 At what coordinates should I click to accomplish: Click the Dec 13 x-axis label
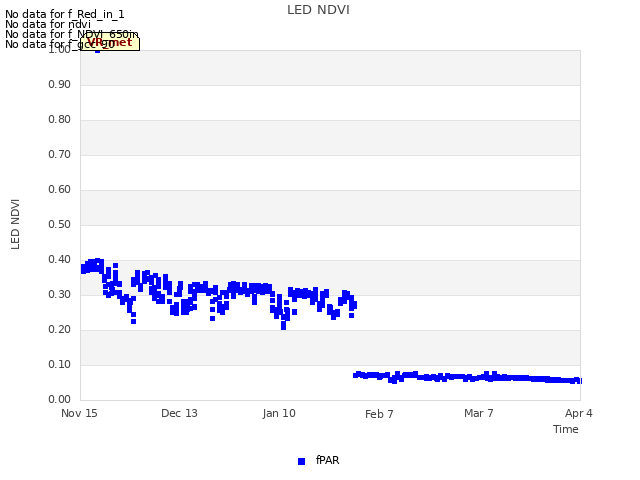coord(179,413)
